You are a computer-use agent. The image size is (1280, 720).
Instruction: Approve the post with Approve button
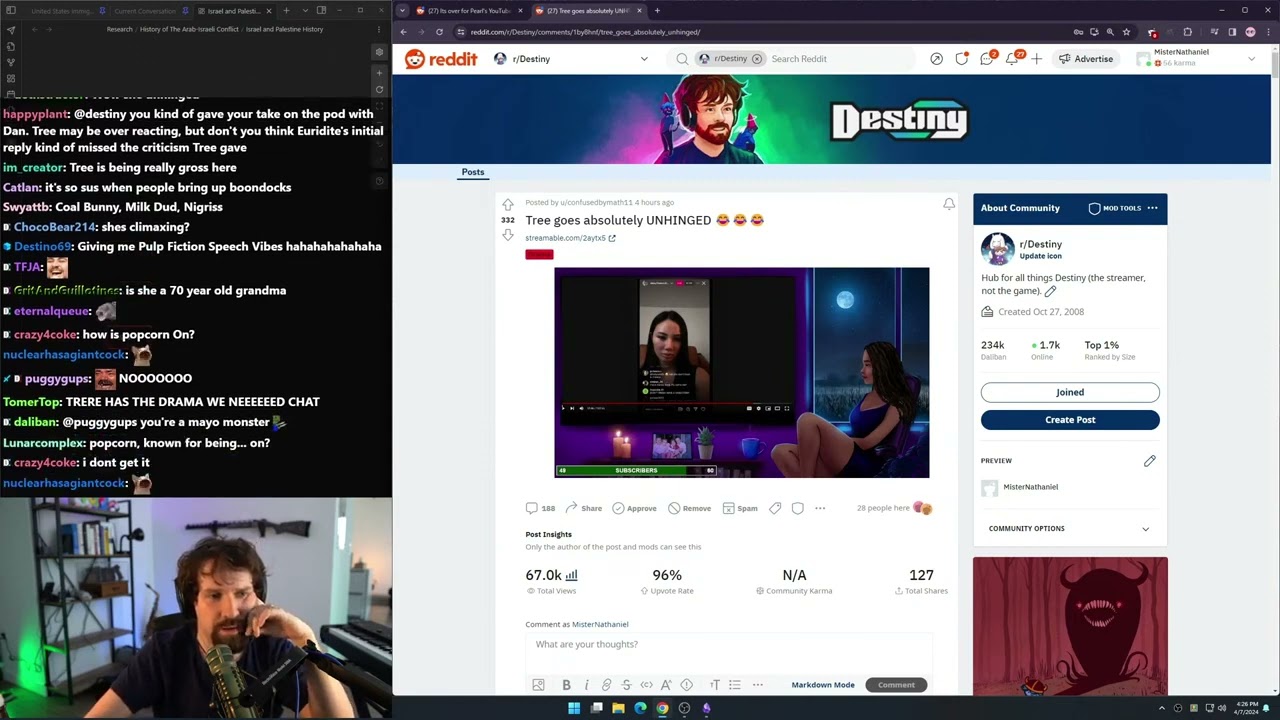click(x=634, y=508)
